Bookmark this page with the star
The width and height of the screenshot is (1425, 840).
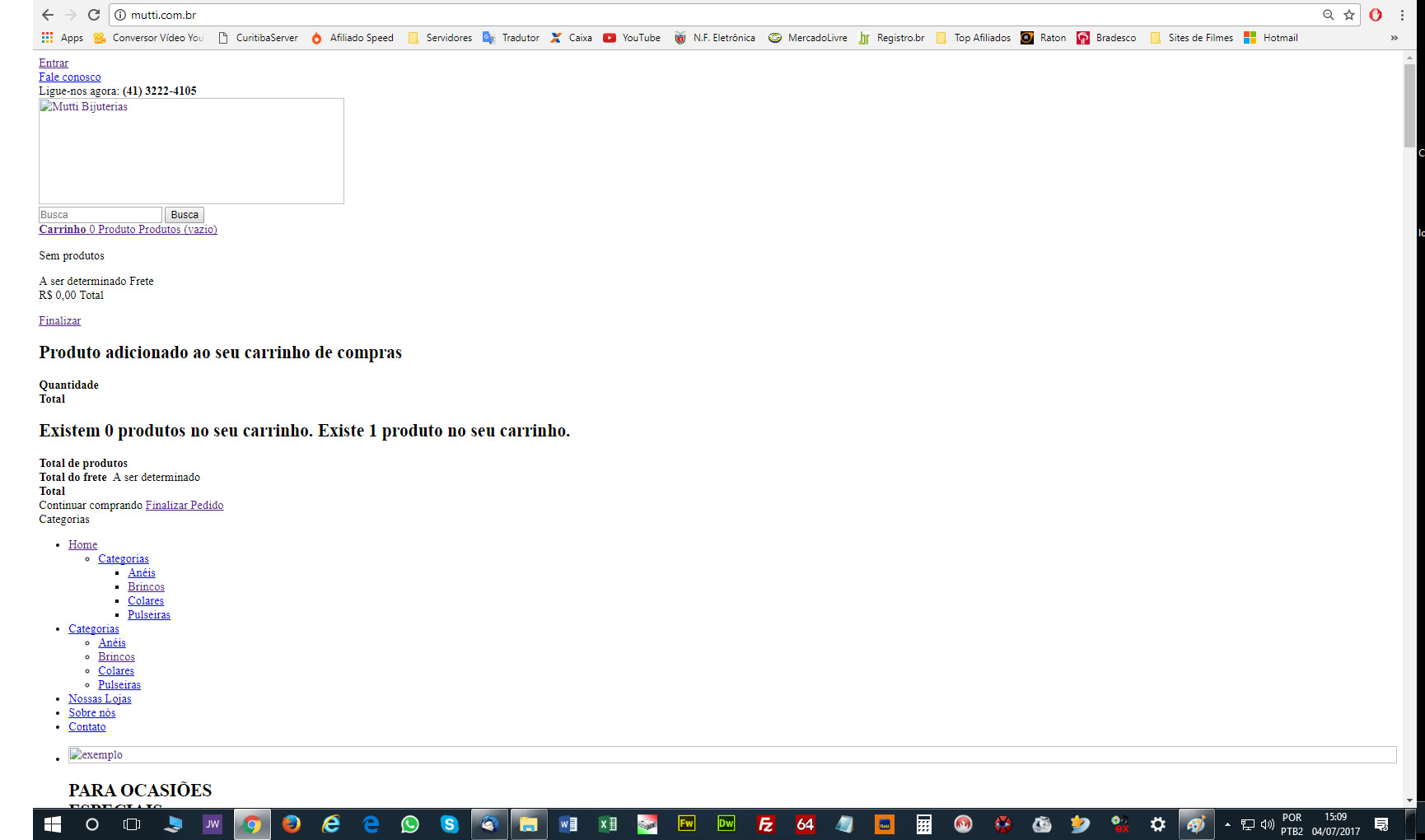(1349, 15)
